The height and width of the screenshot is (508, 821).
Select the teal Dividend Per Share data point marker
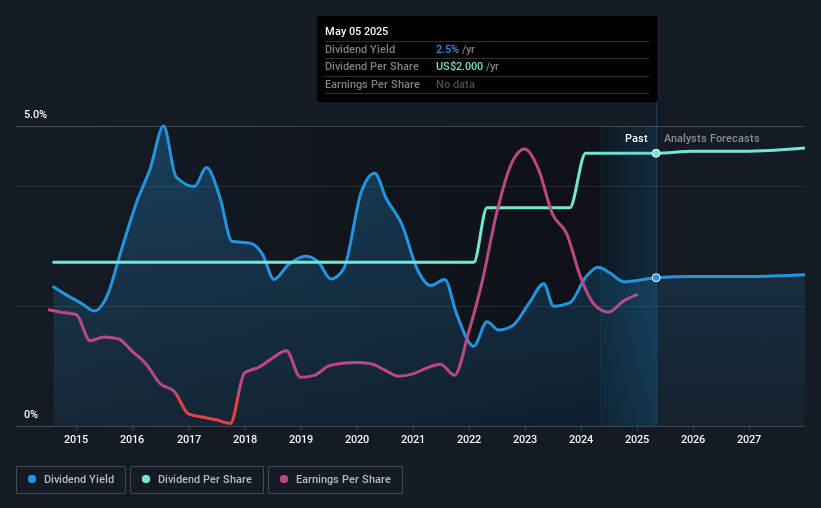tap(656, 153)
